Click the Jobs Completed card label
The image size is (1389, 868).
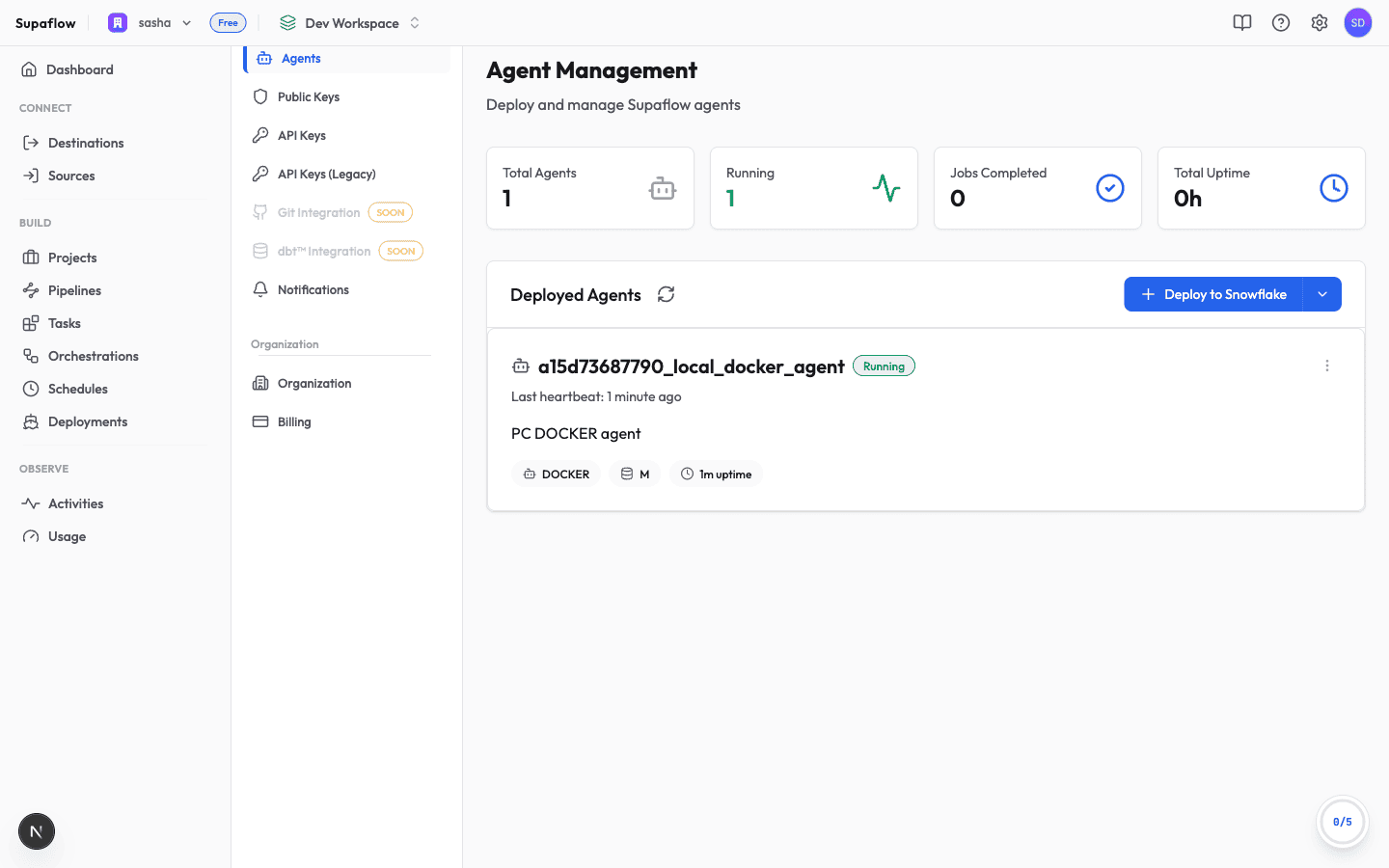(x=998, y=173)
